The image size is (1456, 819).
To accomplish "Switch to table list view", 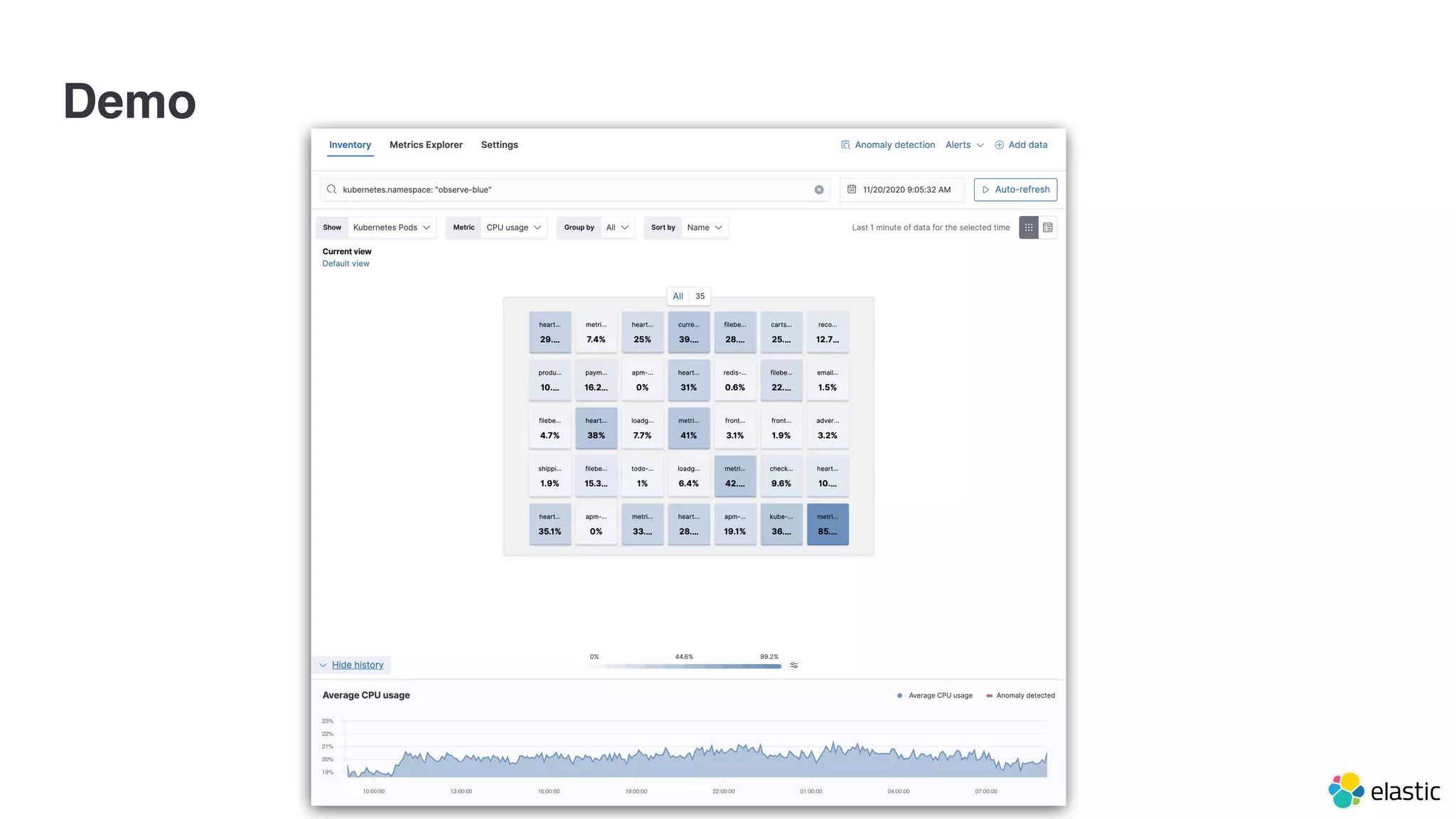I will click(x=1048, y=227).
